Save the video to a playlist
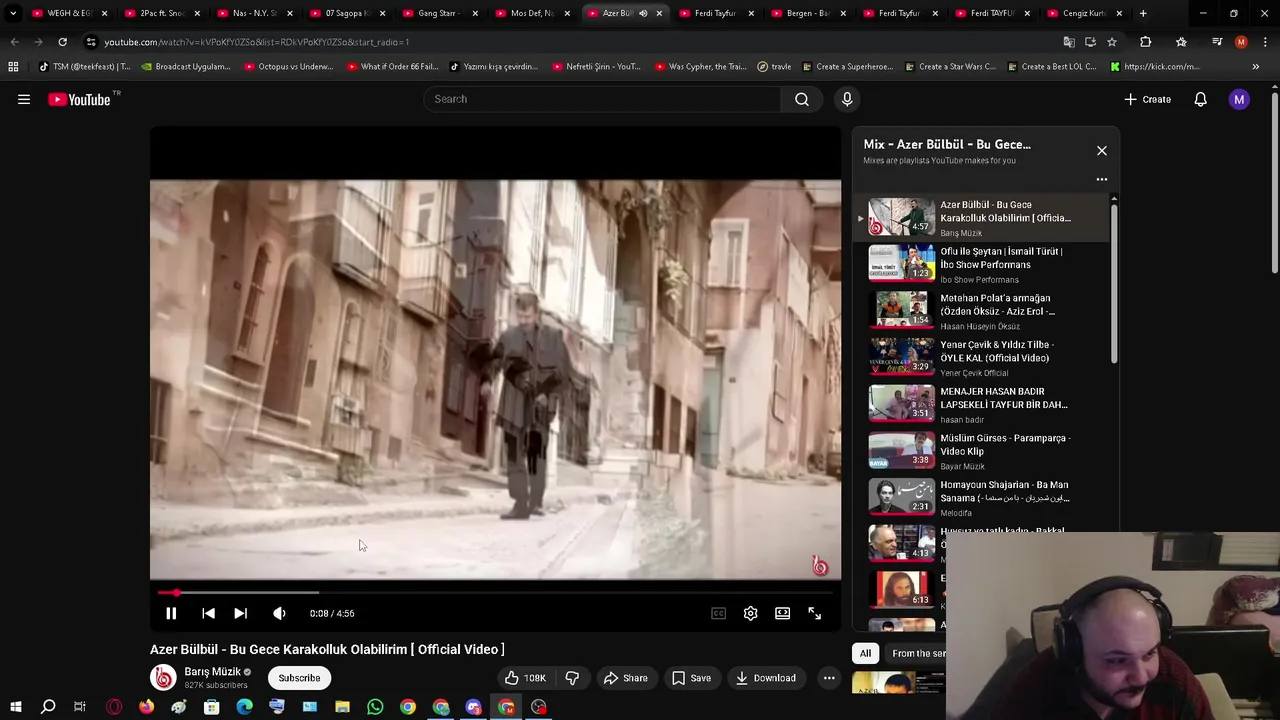The image size is (1280, 720). click(691, 678)
